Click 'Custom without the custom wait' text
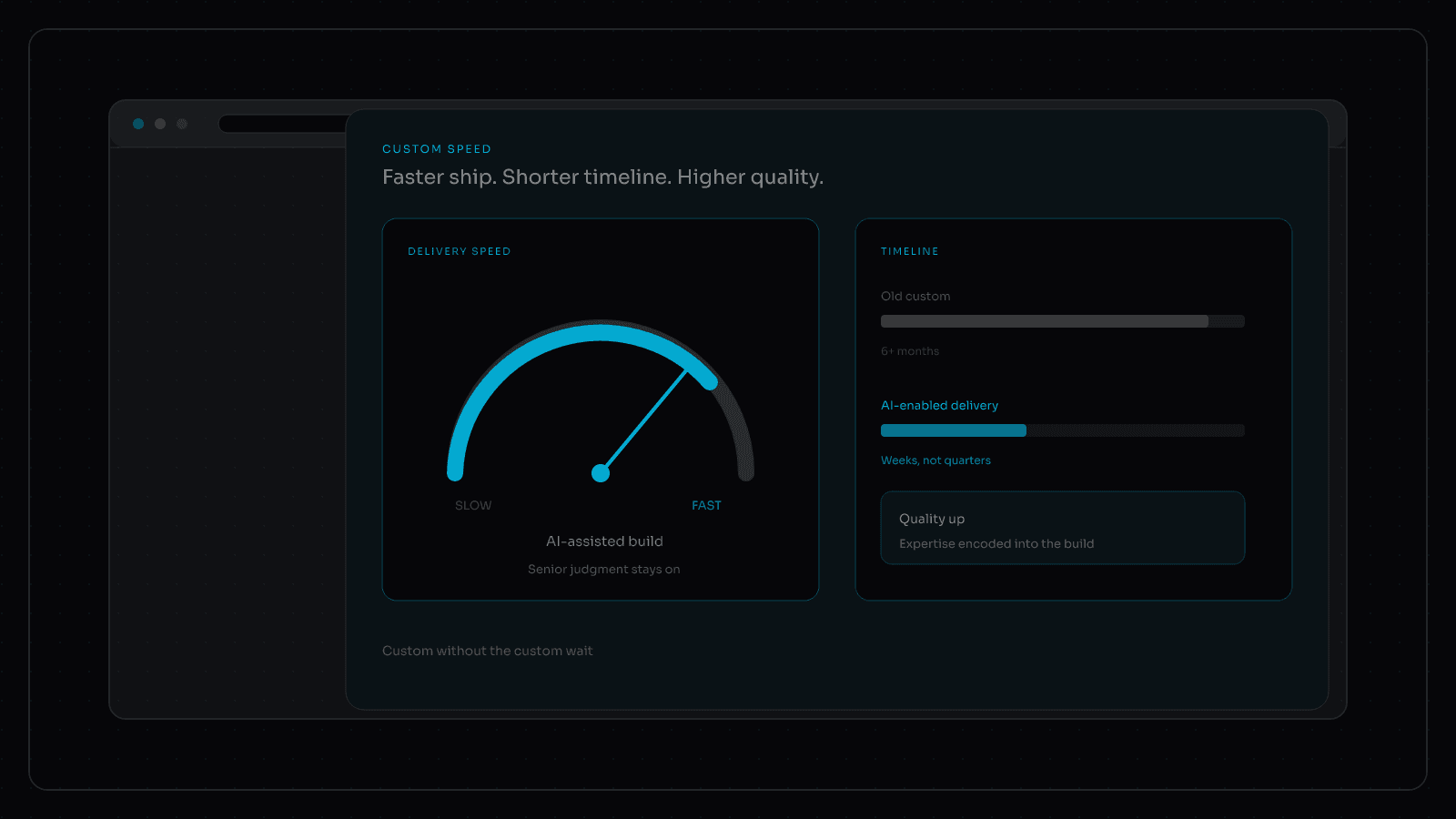 [x=487, y=651]
